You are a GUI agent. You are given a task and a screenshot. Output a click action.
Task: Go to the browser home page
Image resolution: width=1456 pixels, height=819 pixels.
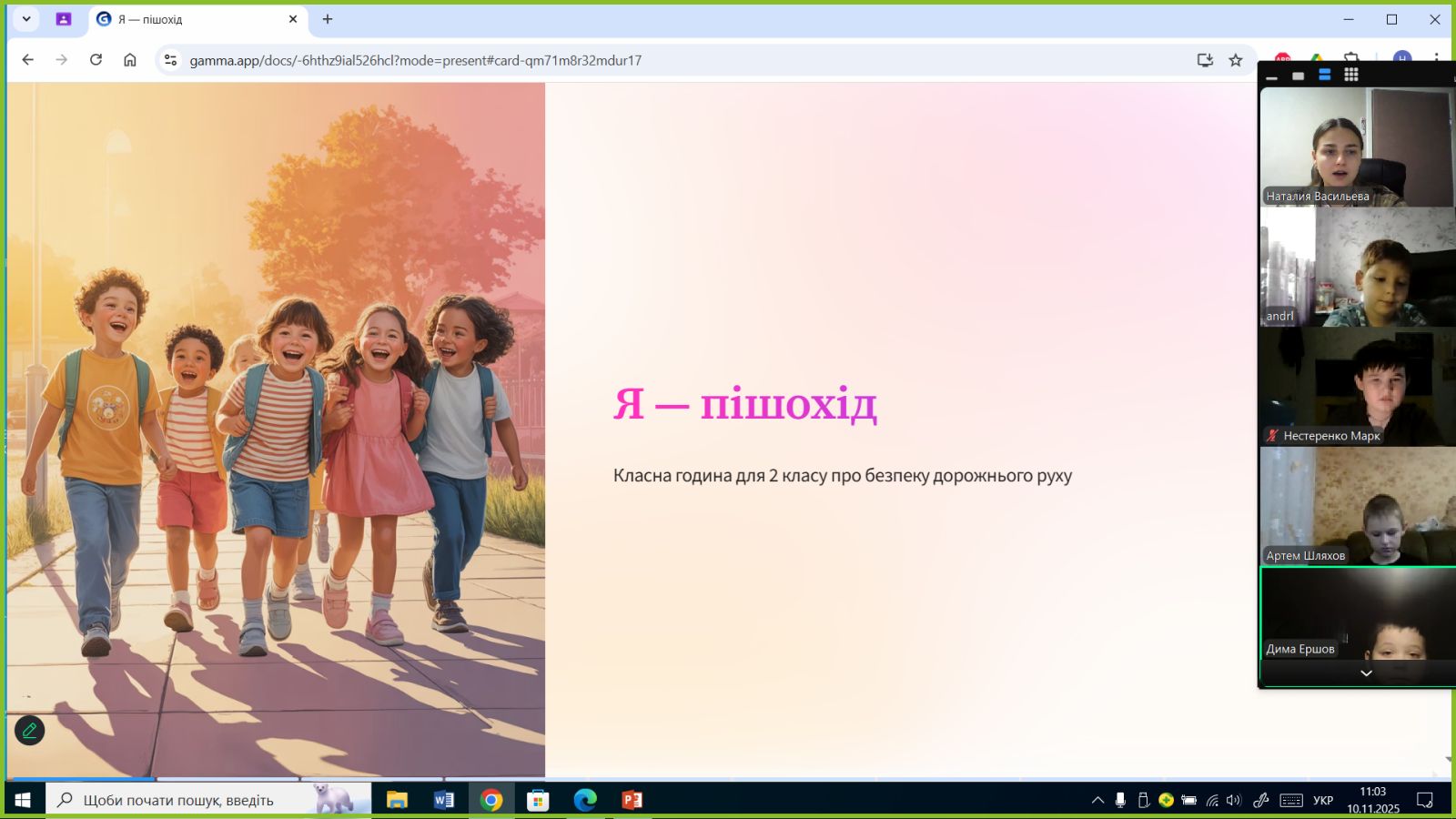pos(130,60)
